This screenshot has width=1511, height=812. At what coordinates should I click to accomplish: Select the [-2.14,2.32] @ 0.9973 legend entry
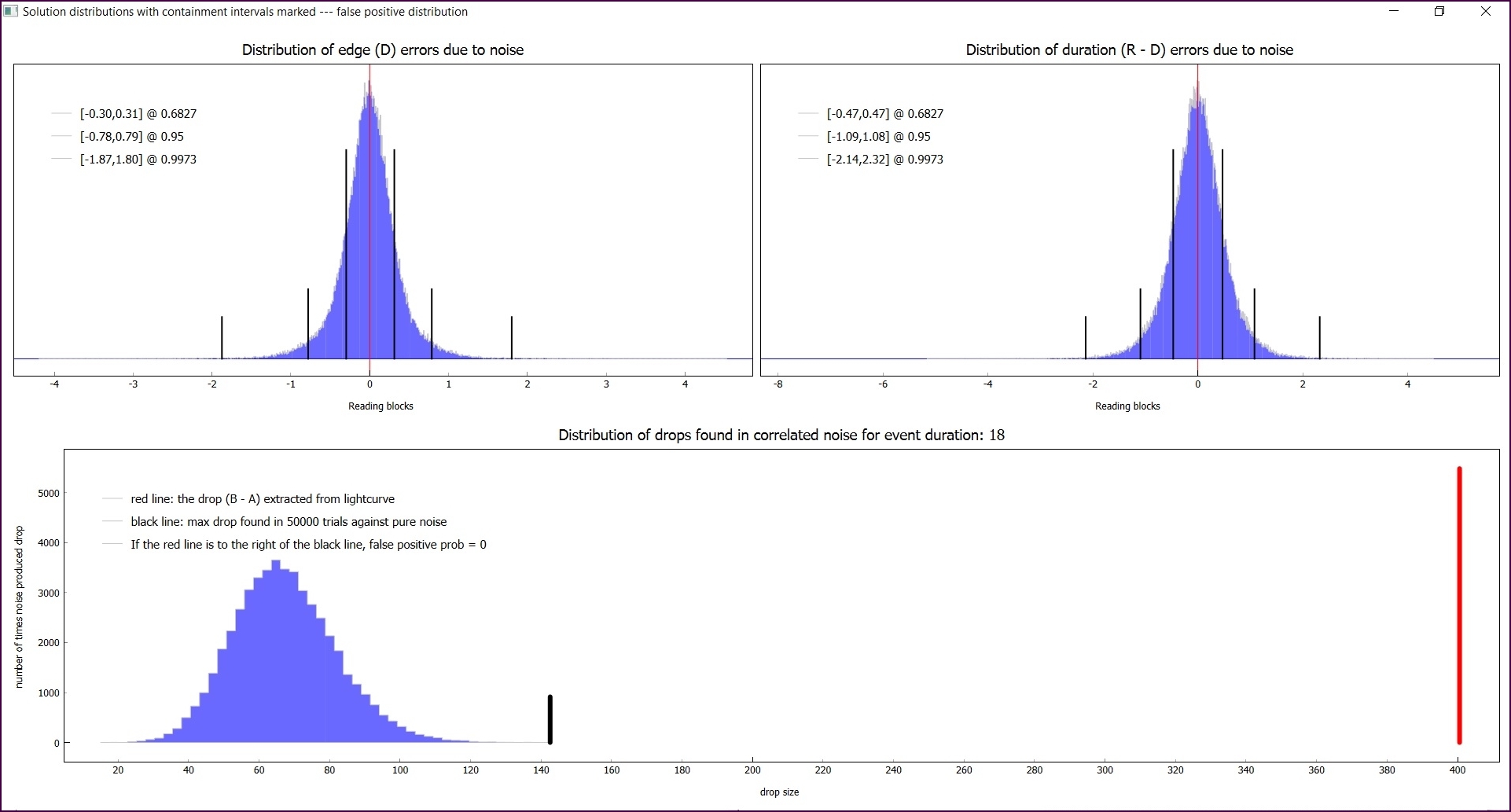point(885,160)
